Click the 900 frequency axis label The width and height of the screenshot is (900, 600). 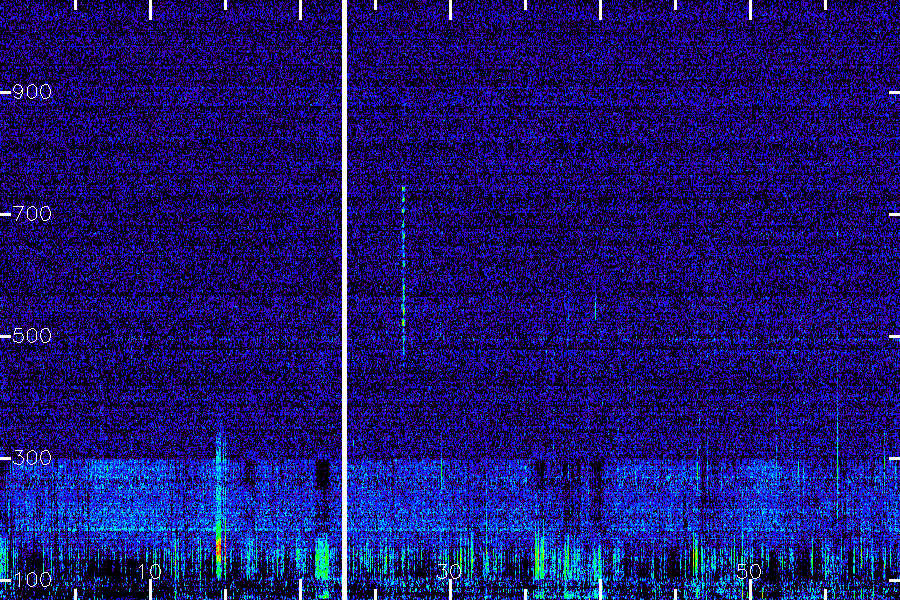click(x=32, y=92)
